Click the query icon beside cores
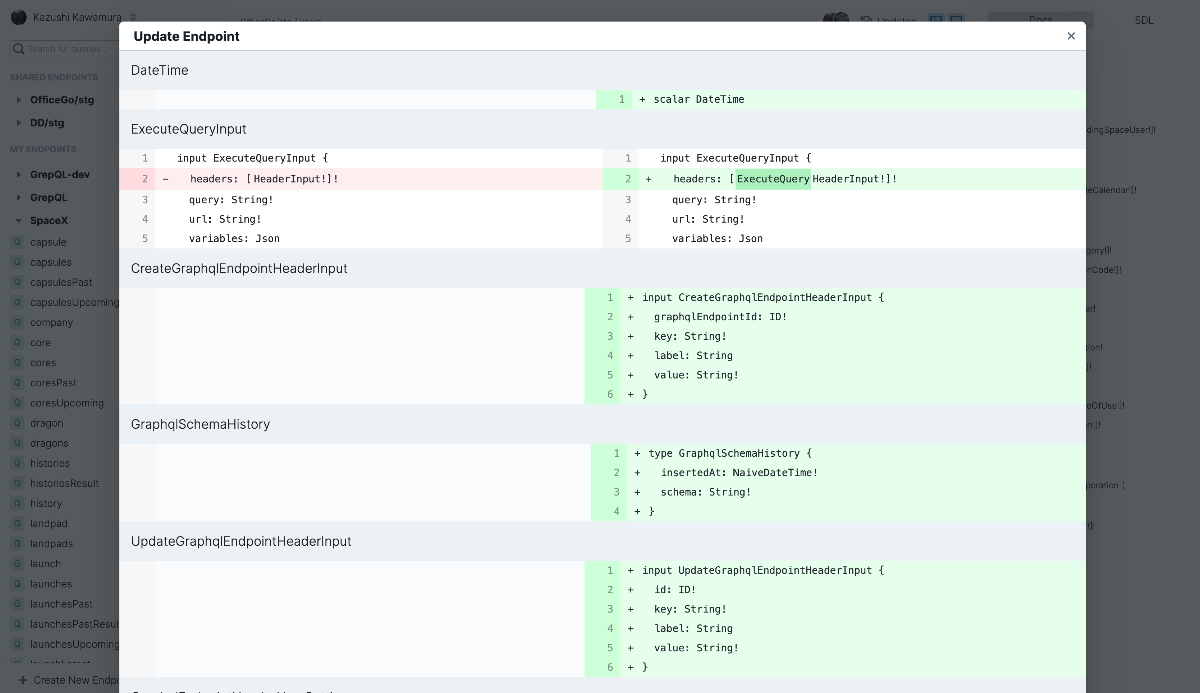Image resolution: width=1200 pixels, height=693 pixels. [x=17, y=363]
